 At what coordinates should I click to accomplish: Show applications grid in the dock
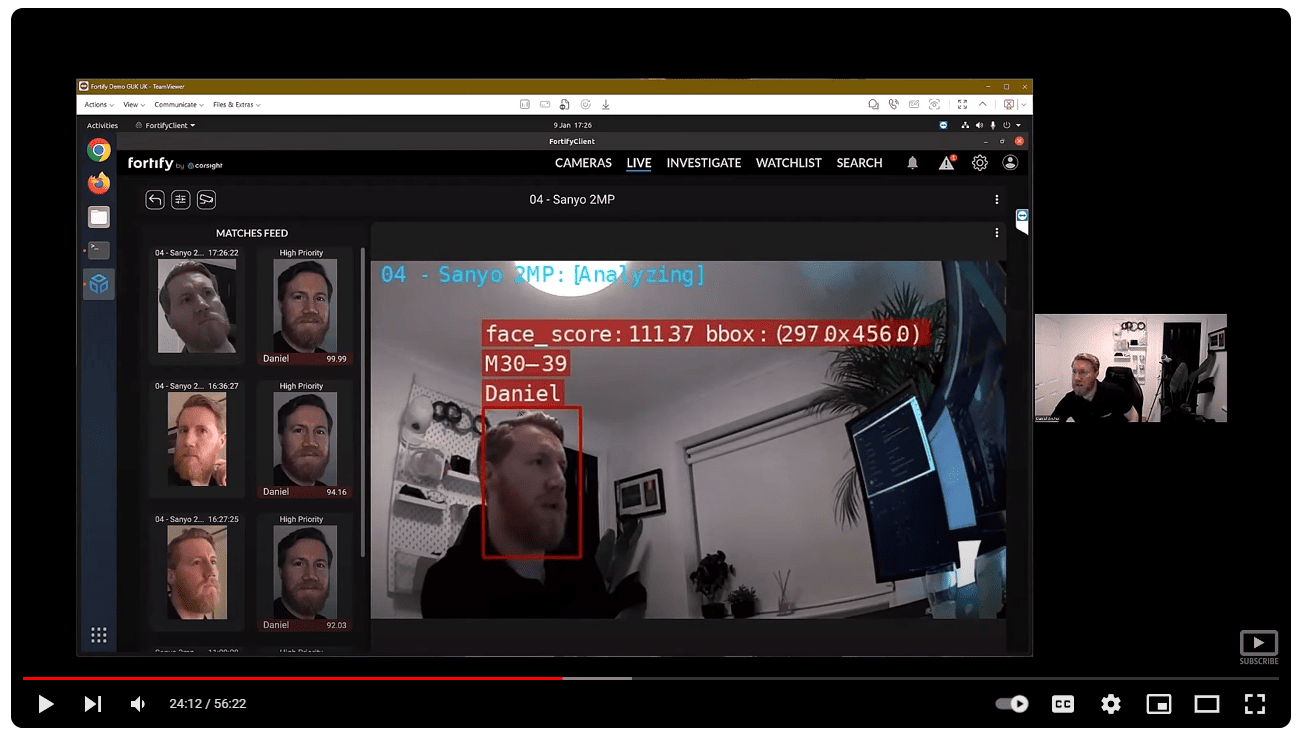(x=98, y=635)
